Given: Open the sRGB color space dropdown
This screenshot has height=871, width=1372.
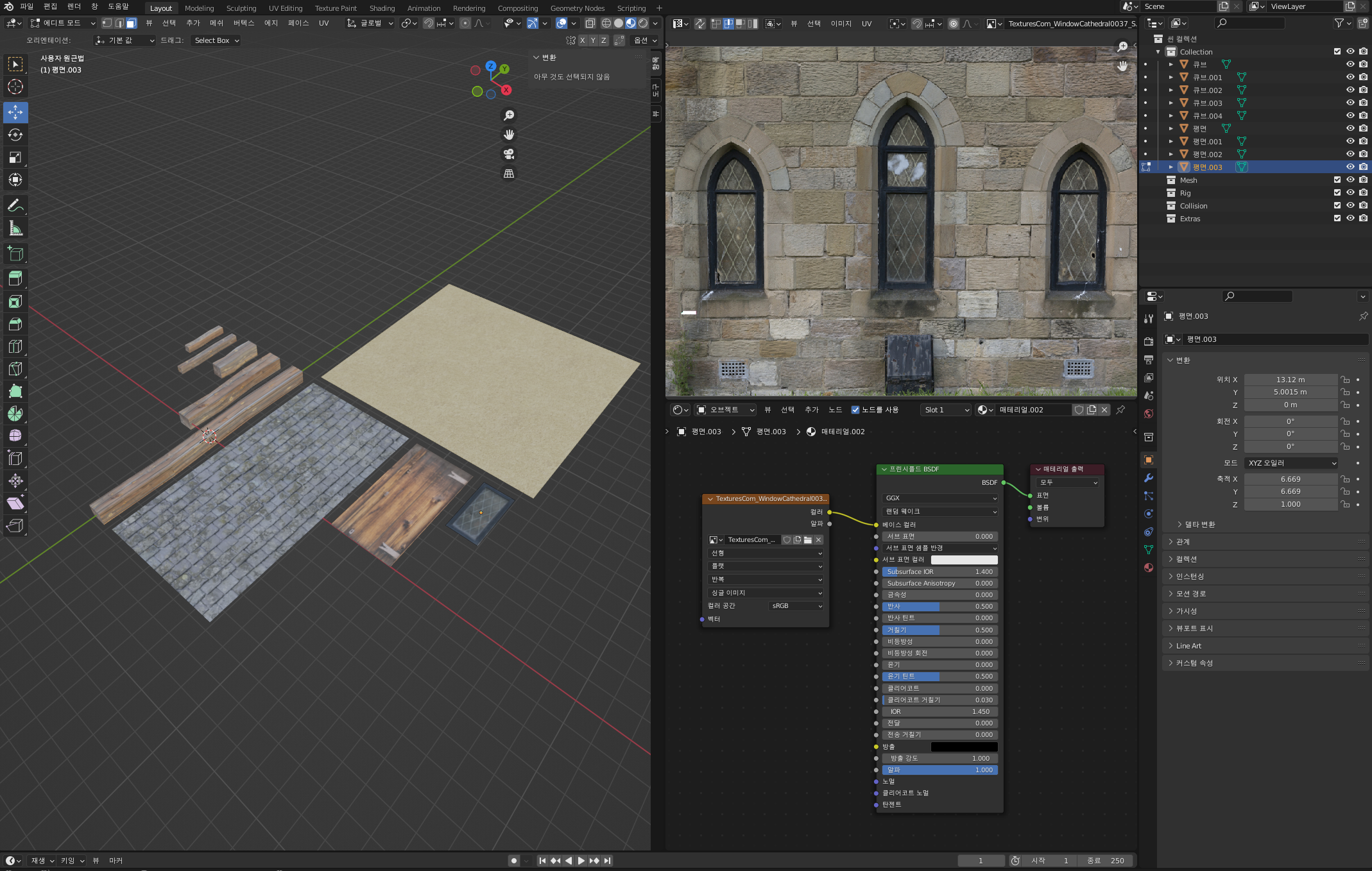Looking at the screenshot, I should [796, 605].
